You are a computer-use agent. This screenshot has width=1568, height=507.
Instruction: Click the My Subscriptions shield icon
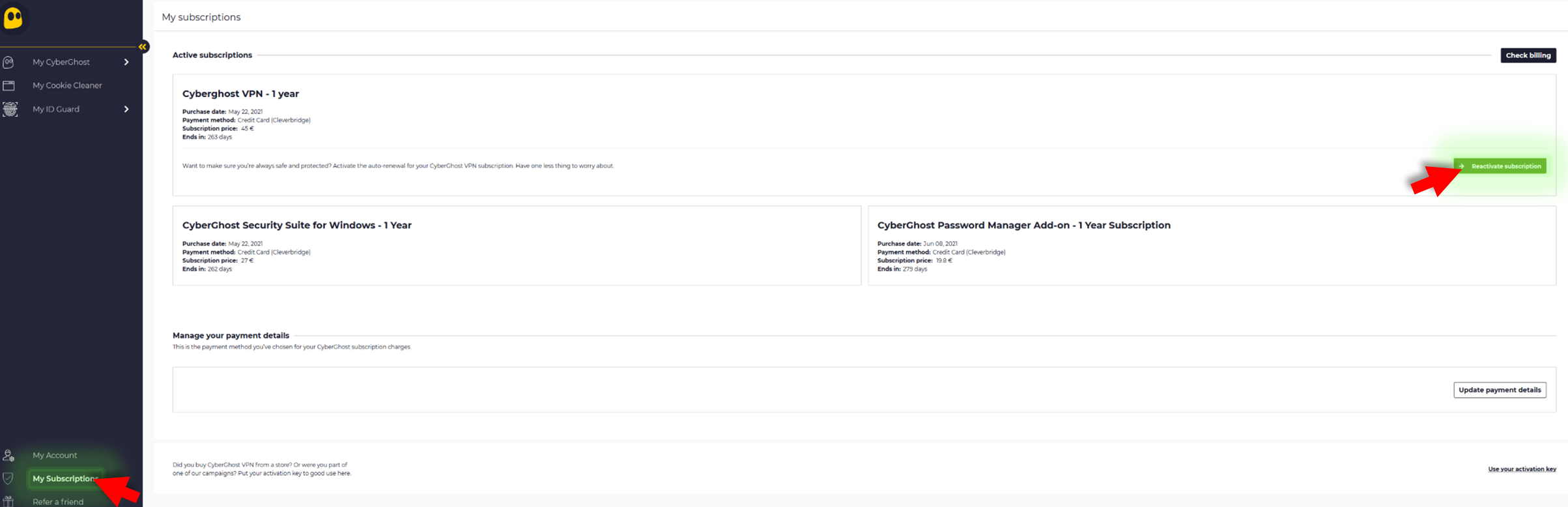pyautogui.click(x=8, y=478)
